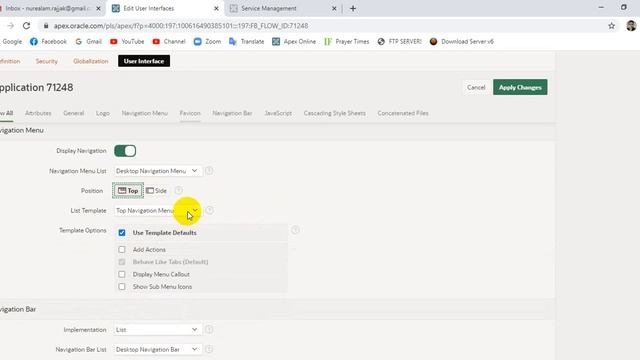Check the Add Actions option
Viewport: 640px width, 360px height.
[x=122, y=249]
